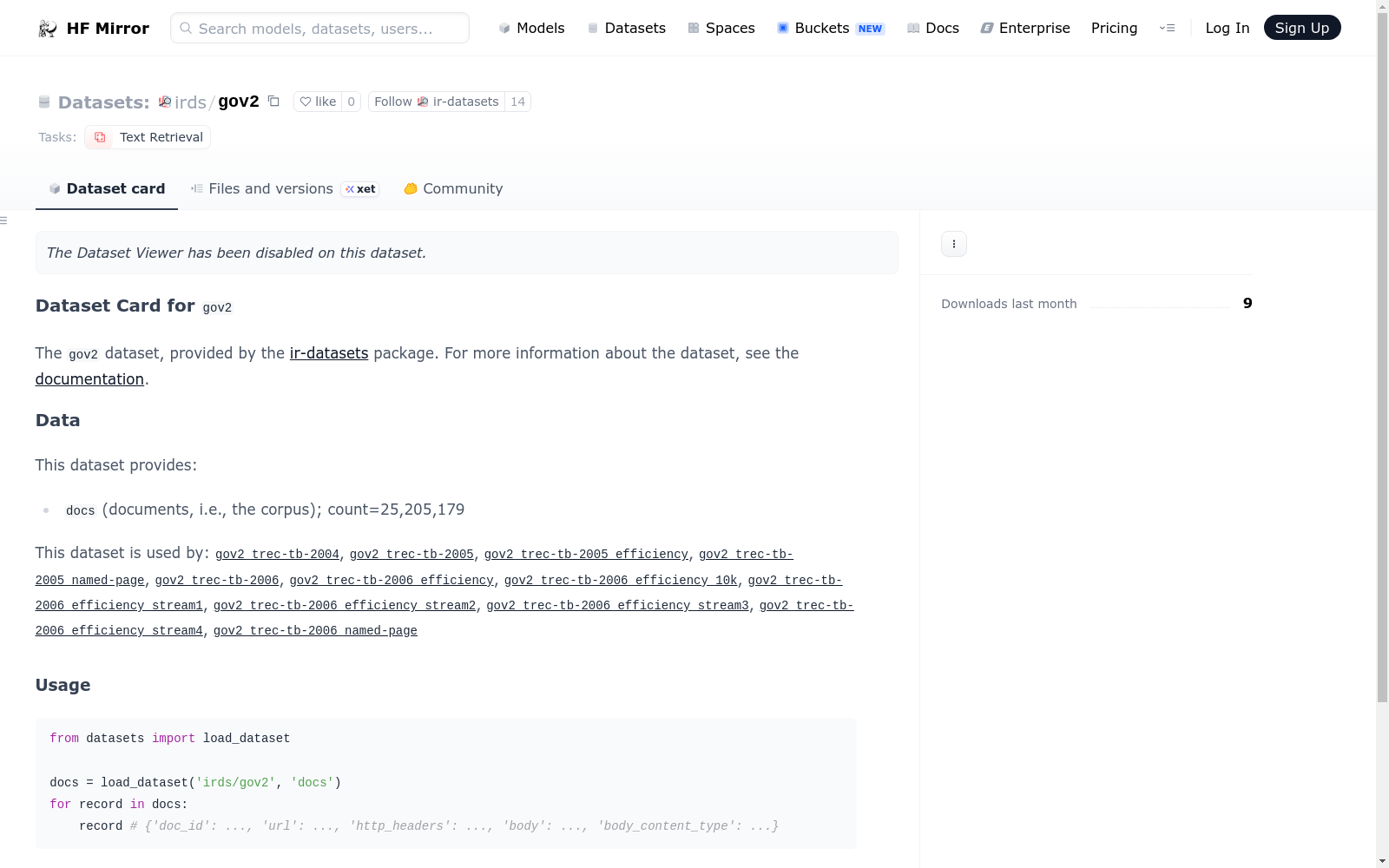The width and height of the screenshot is (1389, 868).
Task: Click the docs count 25,205,179 text
Action: (x=396, y=510)
